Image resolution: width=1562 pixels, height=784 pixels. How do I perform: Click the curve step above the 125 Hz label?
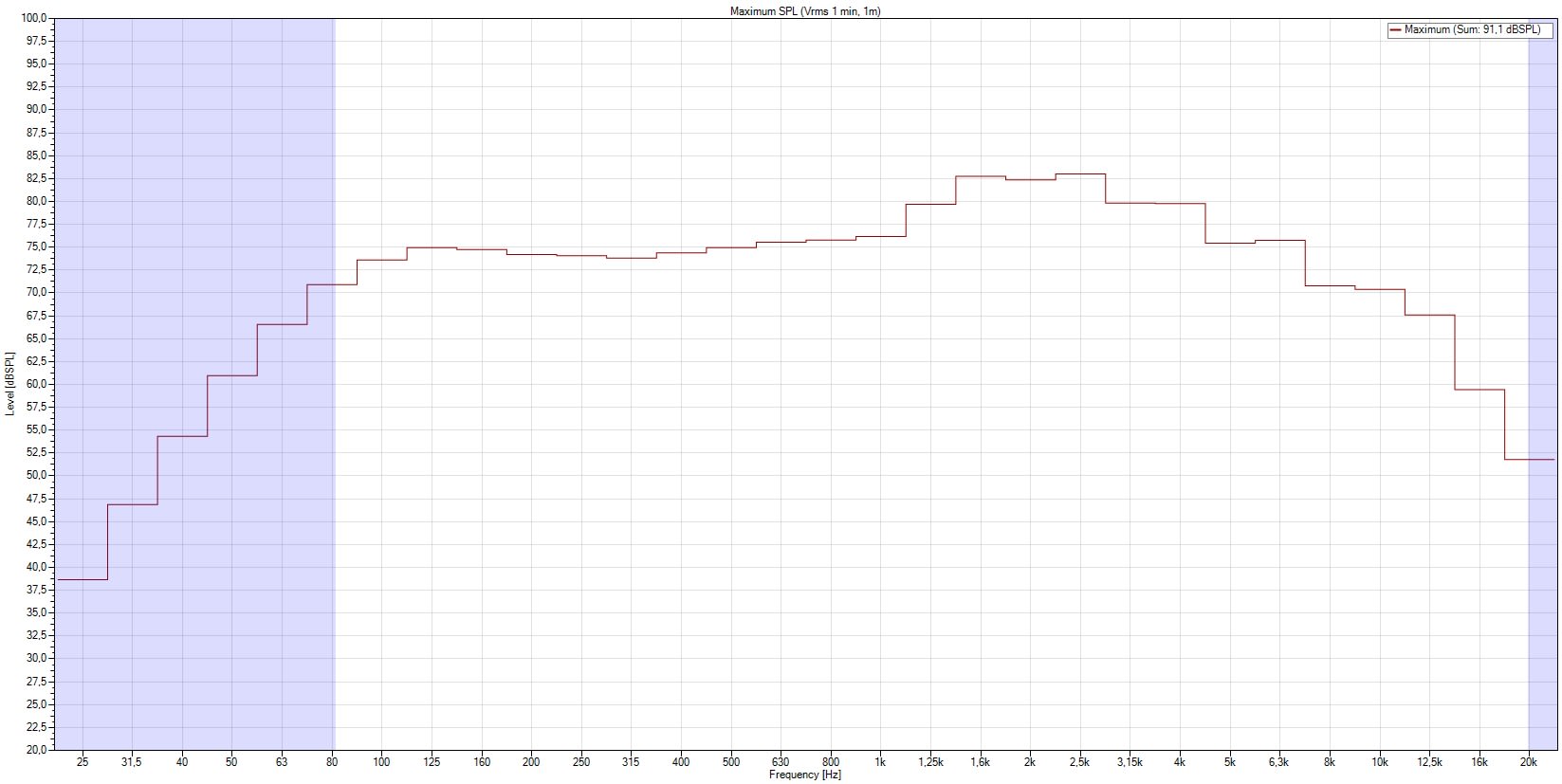click(x=432, y=247)
